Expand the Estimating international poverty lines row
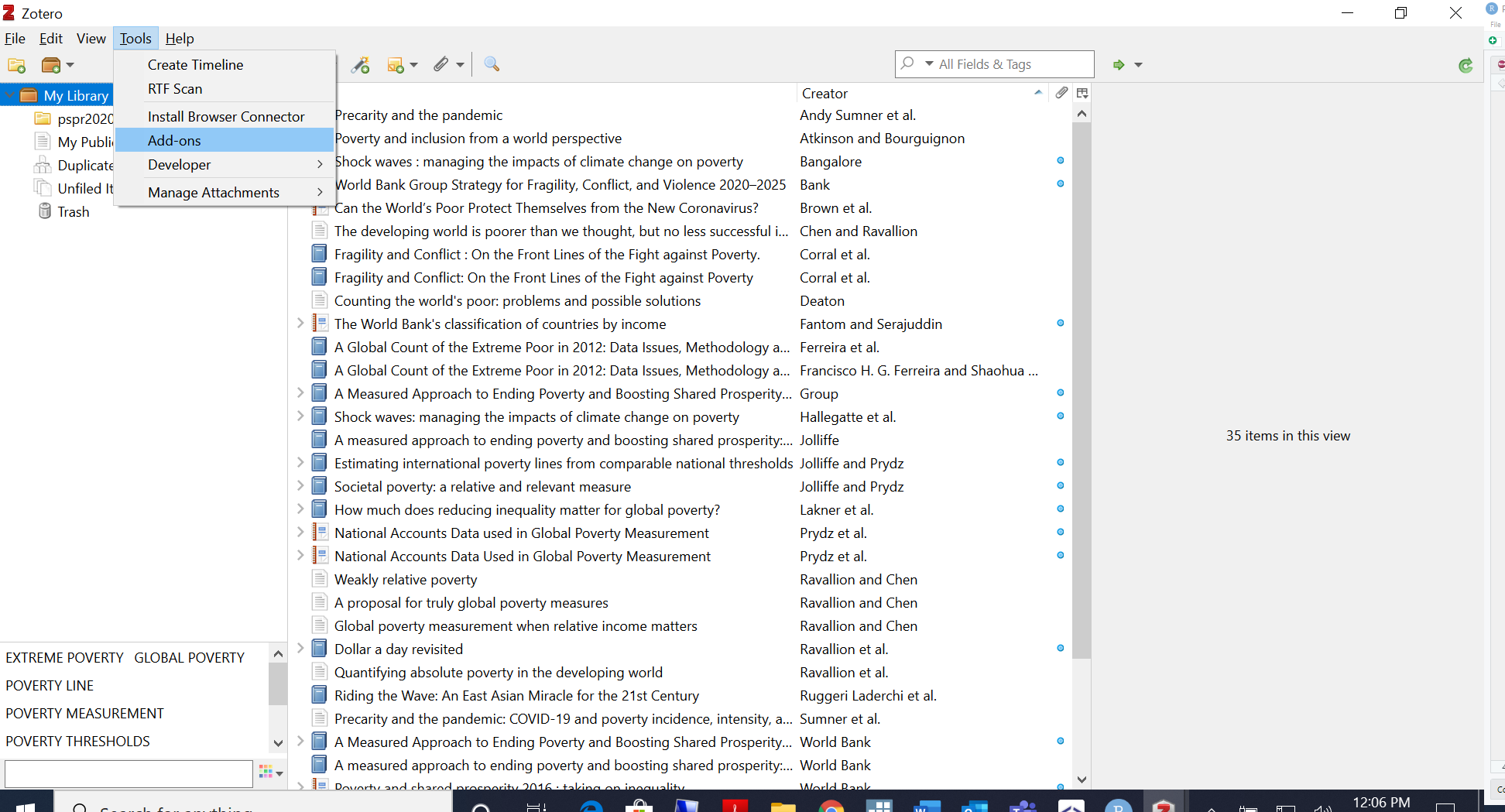This screenshot has height=812, width=1505. point(300,462)
